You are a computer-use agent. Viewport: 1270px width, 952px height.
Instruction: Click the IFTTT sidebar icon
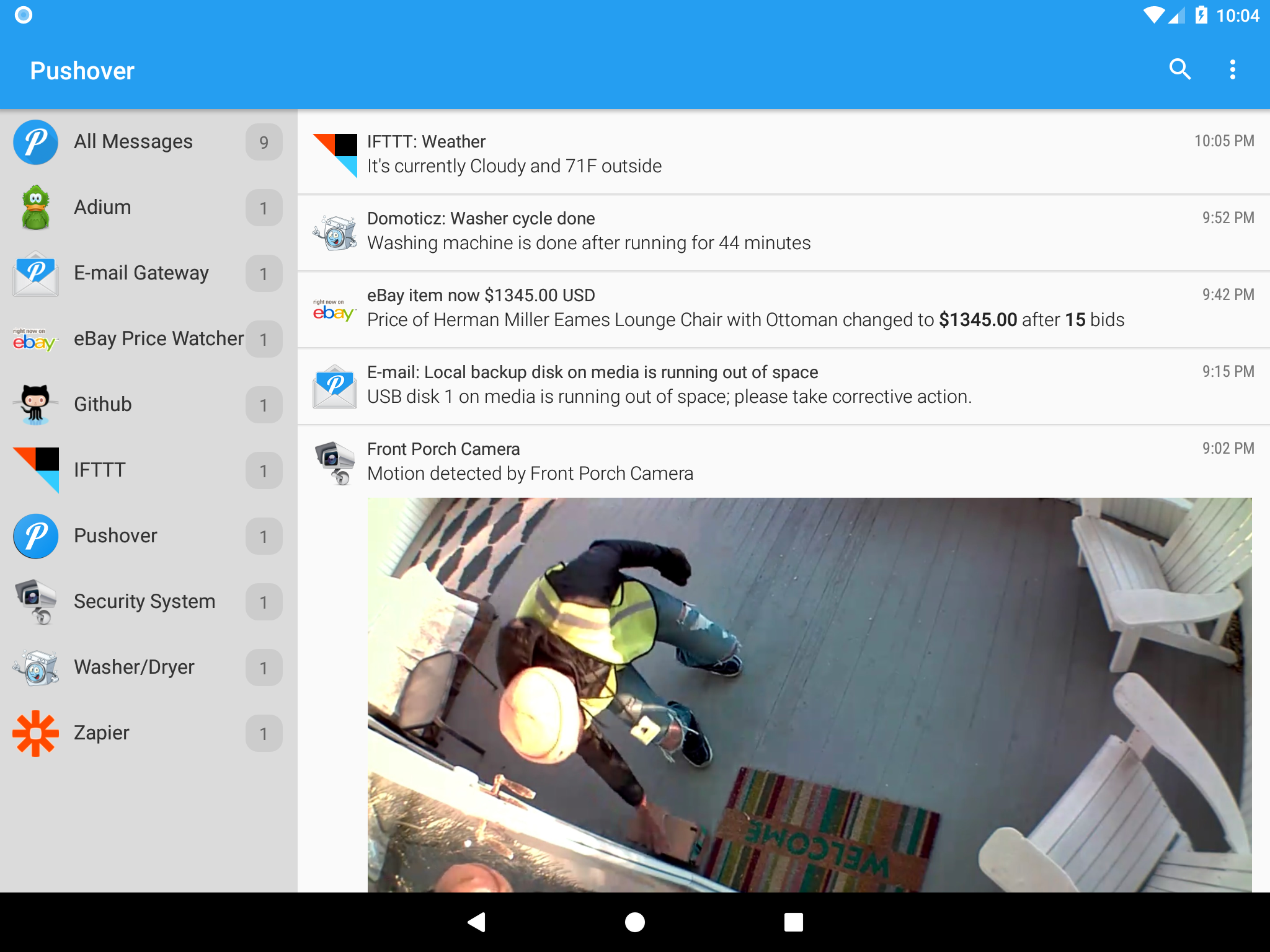coord(35,470)
